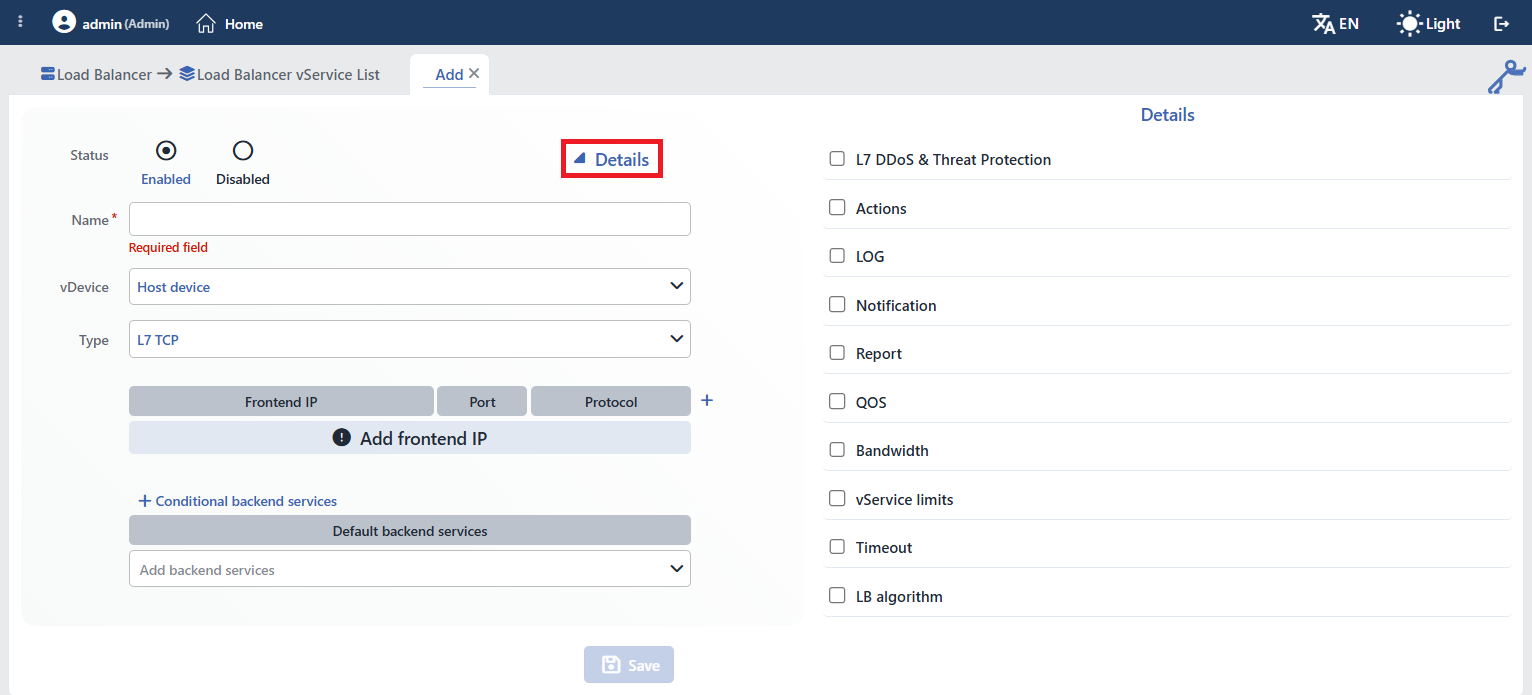
Task: Enable the LOG checkbox
Action: (x=837, y=256)
